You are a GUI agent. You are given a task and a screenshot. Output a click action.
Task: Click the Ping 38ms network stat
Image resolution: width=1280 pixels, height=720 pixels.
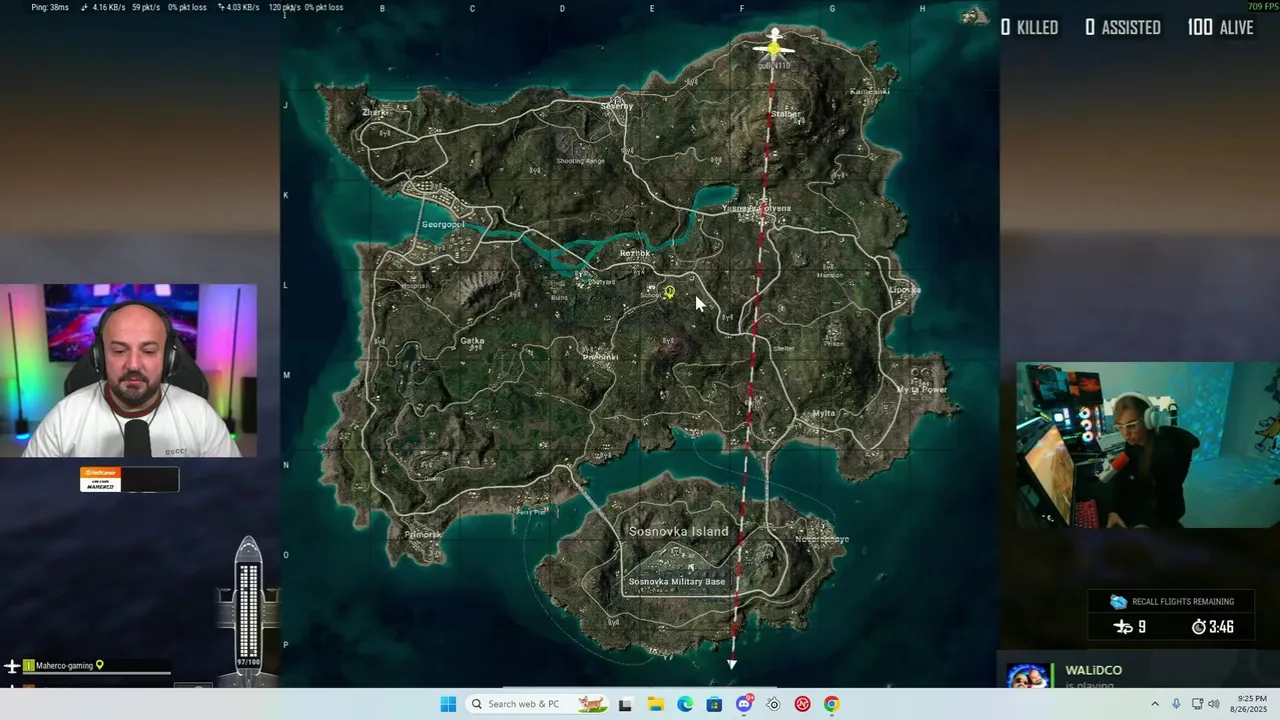point(50,7)
